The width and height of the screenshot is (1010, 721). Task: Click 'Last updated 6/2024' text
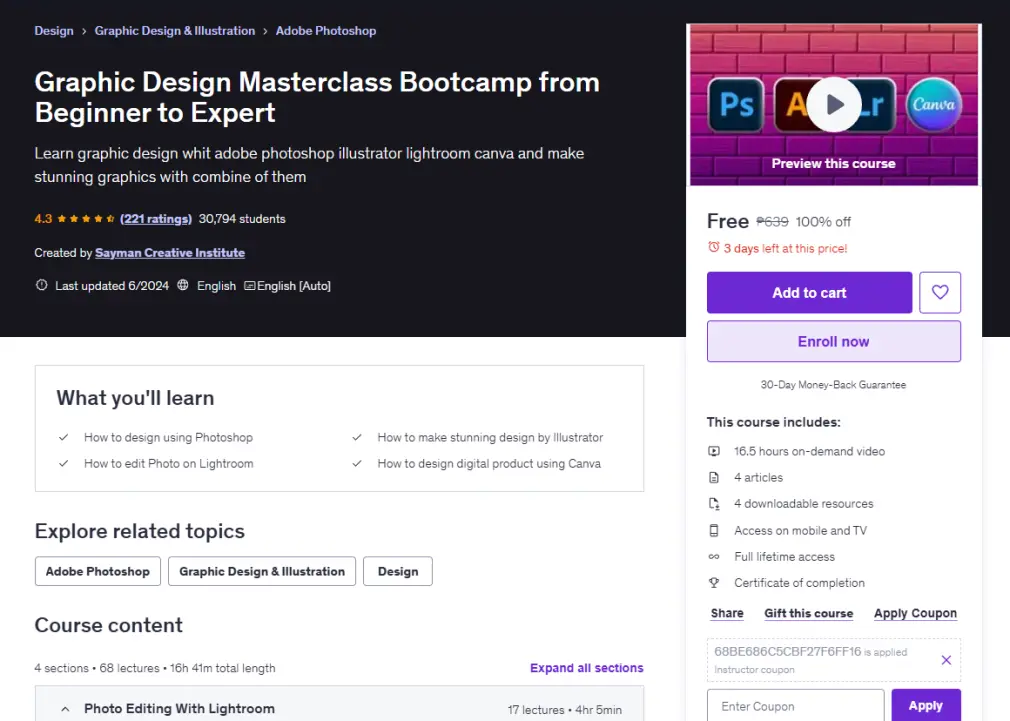tap(112, 285)
